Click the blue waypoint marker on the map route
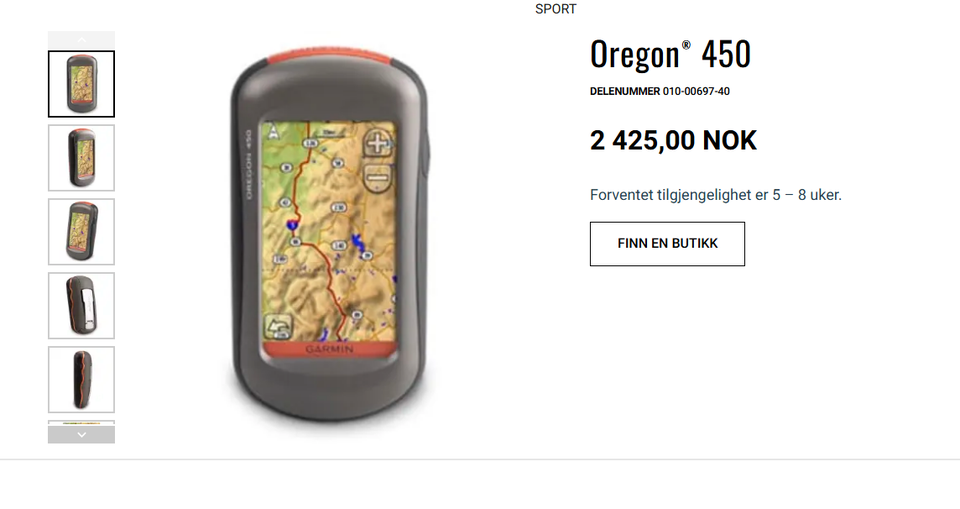 click(x=293, y=225)
